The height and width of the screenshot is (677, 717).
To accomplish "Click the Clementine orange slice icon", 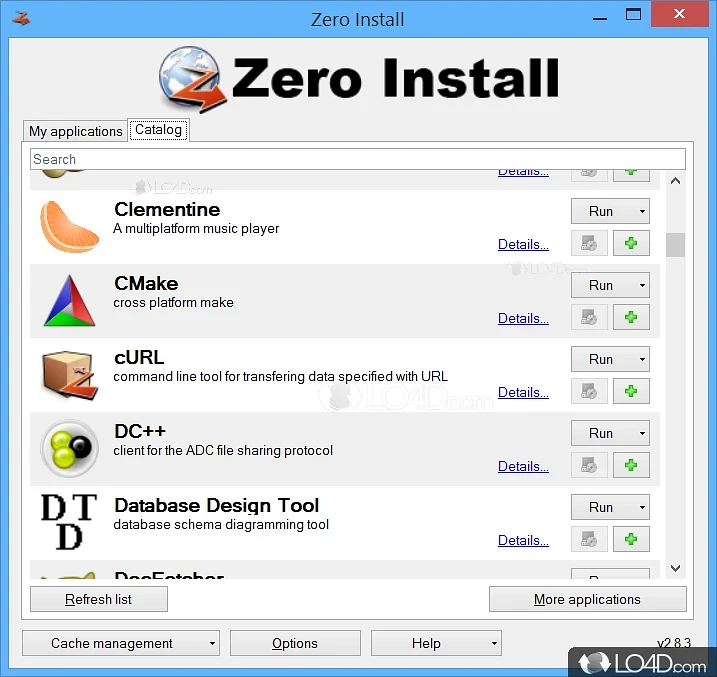I will coord(70,227).
